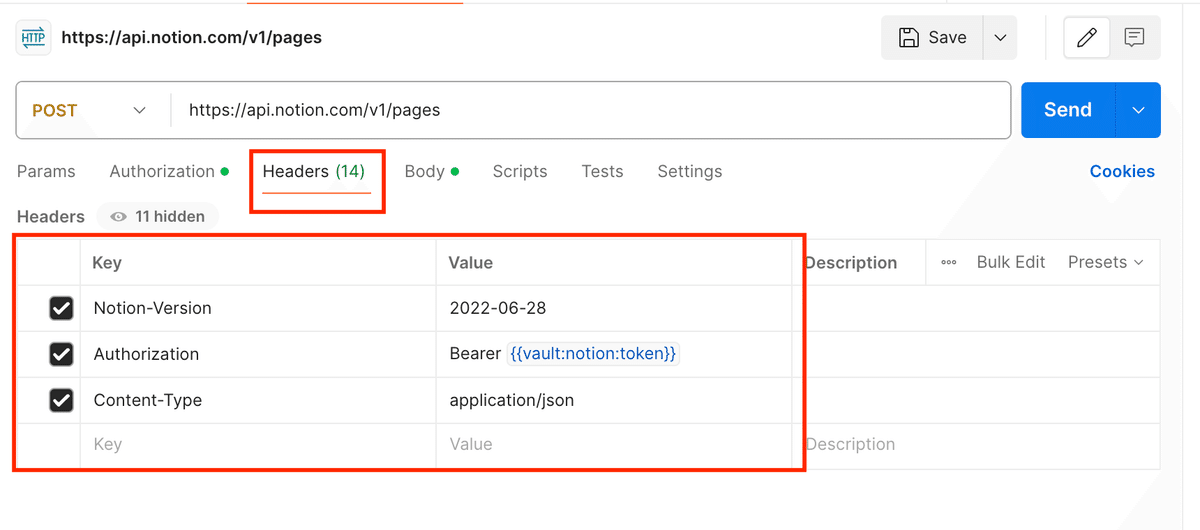This screenshot has width=1200, height=530.
Task: Open the Presets dropdown
Action: point(1105,262)
